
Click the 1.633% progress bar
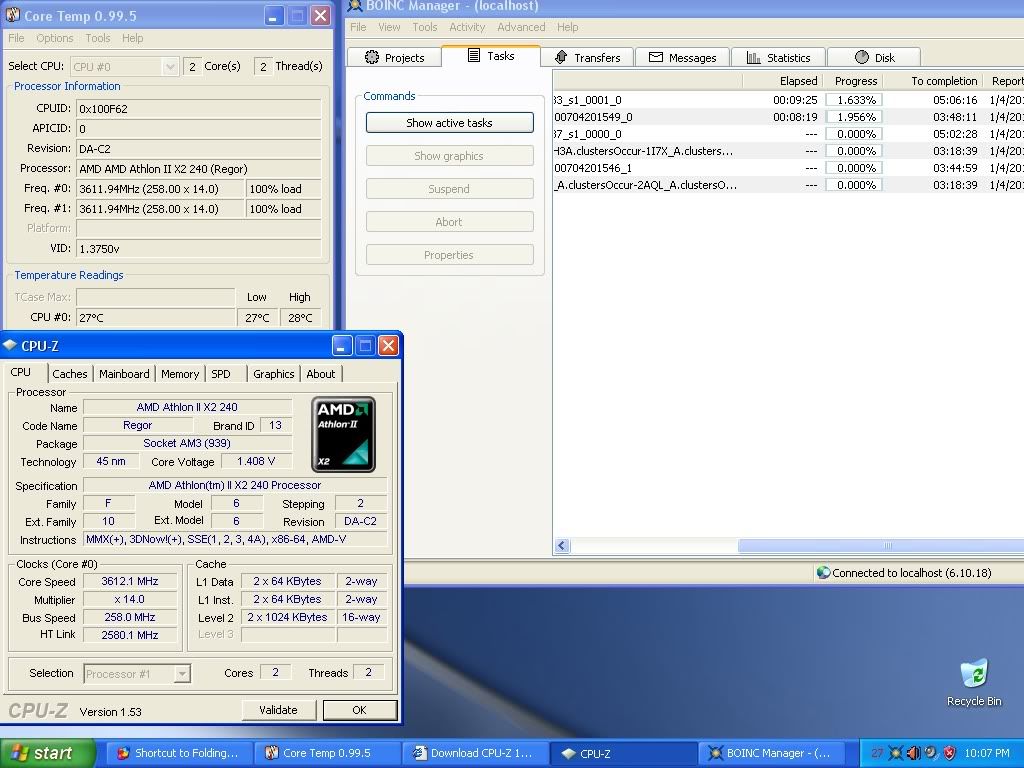click(x=854, y=100)
